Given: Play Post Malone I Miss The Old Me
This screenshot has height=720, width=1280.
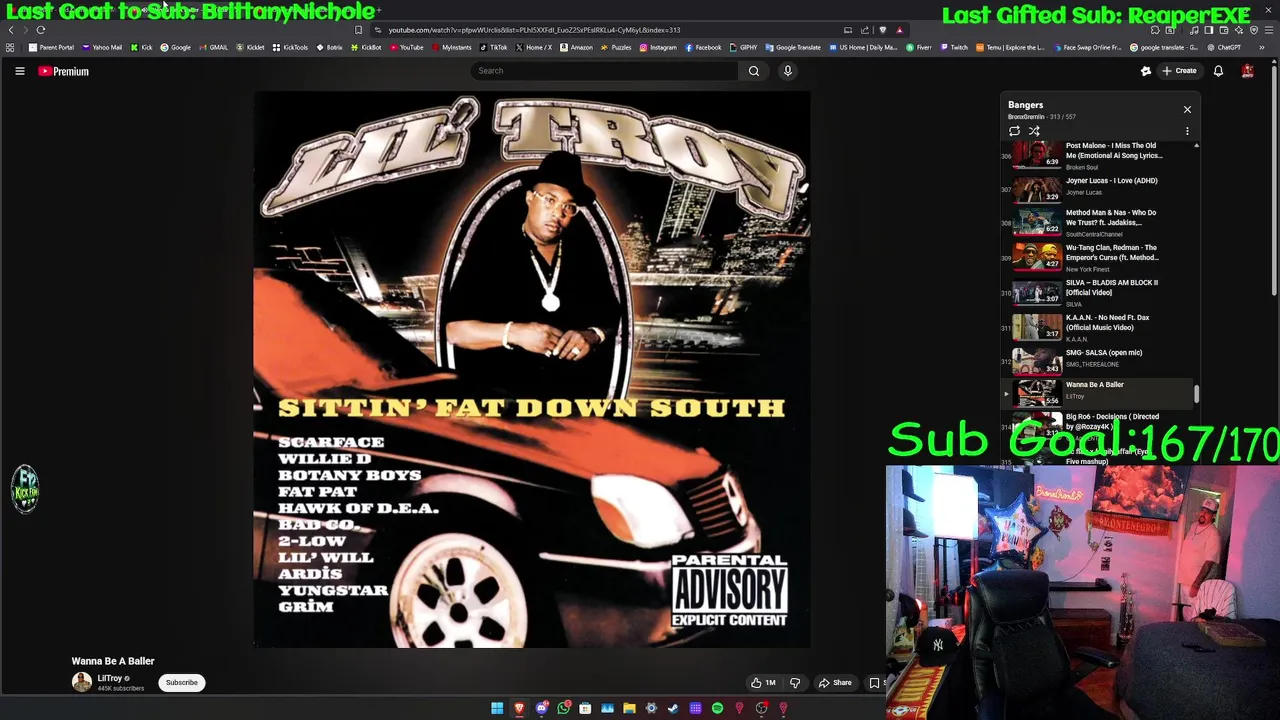Looking at the screenshot, I should coord(1097,154).
